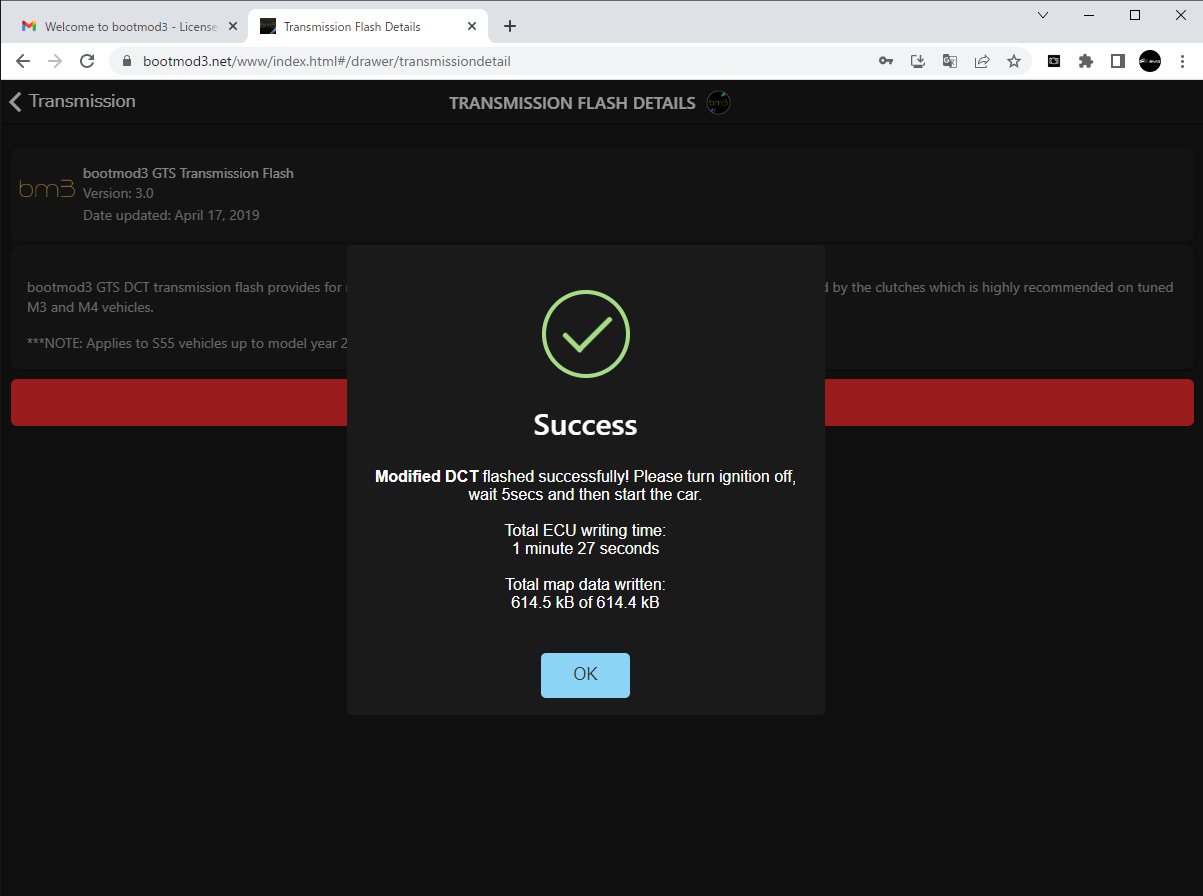Click the "Success" heading in the dialog
Screen dimensions: 1203x896
tap(585, 425)
